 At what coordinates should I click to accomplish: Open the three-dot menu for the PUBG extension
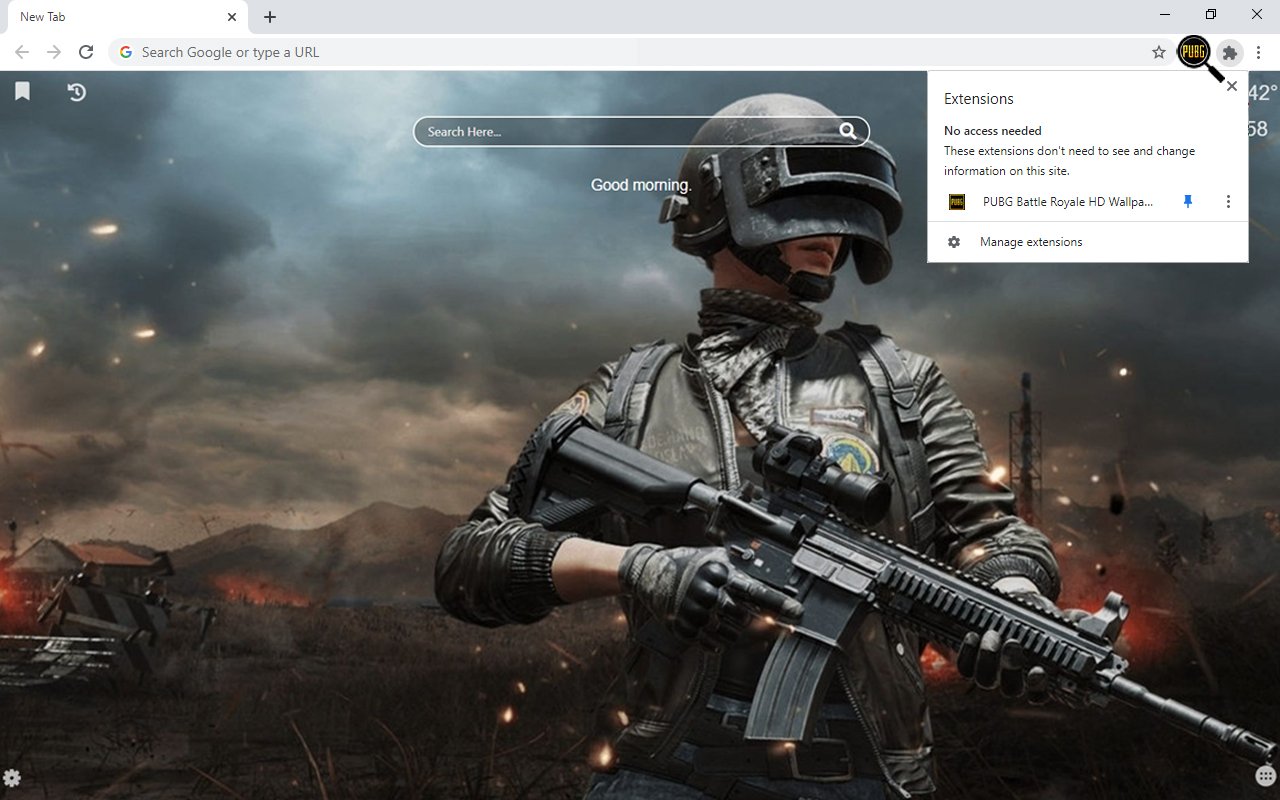(x=1228, y=201)
